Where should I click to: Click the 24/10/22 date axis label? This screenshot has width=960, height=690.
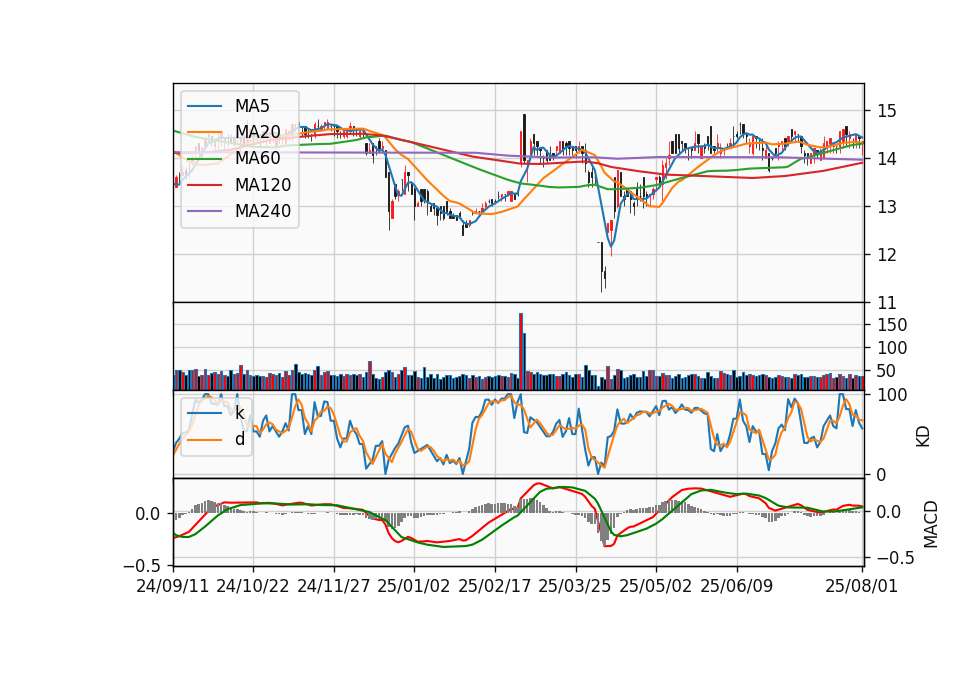point(252,586)
